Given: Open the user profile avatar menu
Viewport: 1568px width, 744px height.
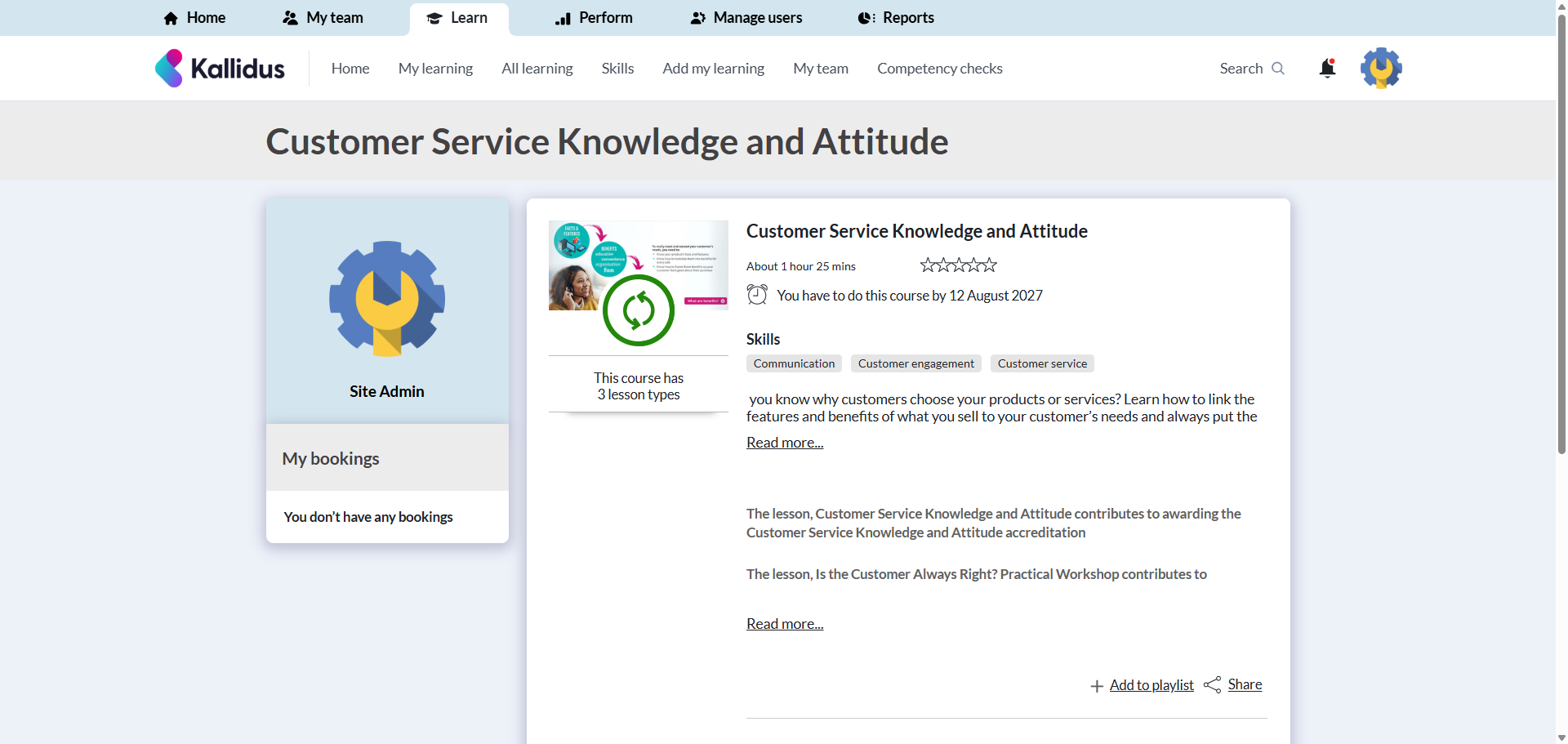Looking at the screenshot, I should 1381,69.
